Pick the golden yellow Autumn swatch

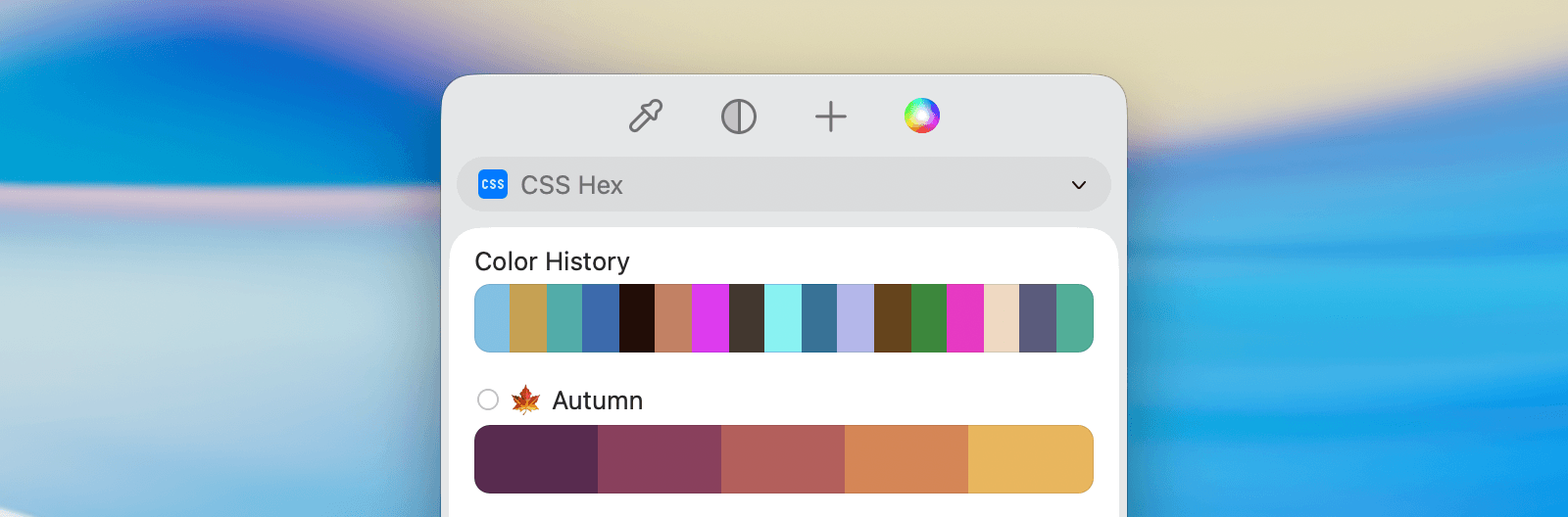[x=1031, y=459]
